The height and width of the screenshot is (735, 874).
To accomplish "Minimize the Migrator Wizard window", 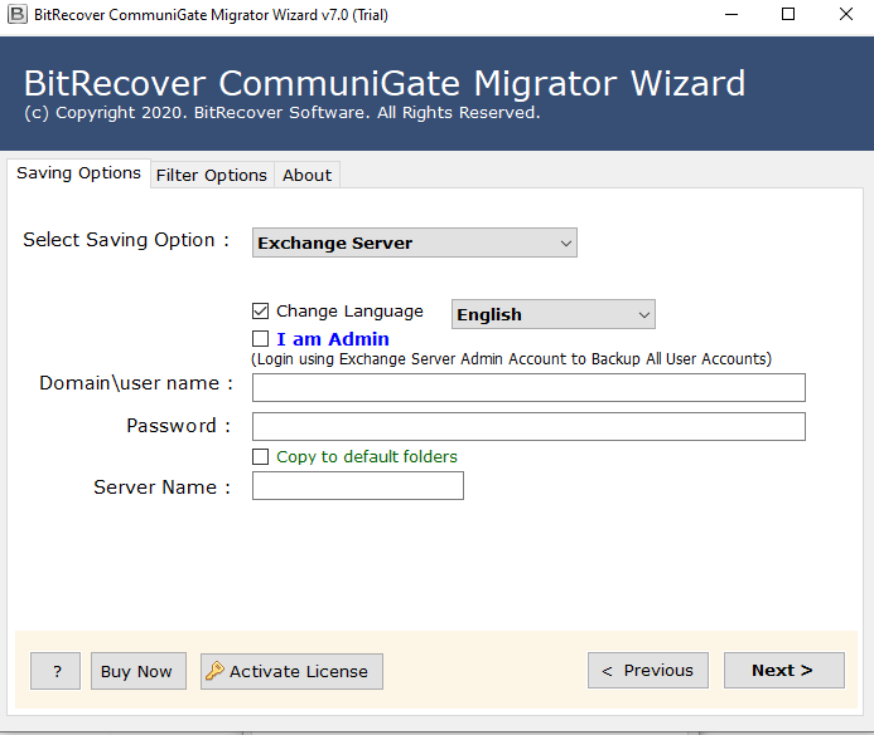I will [x=732, y=15].
